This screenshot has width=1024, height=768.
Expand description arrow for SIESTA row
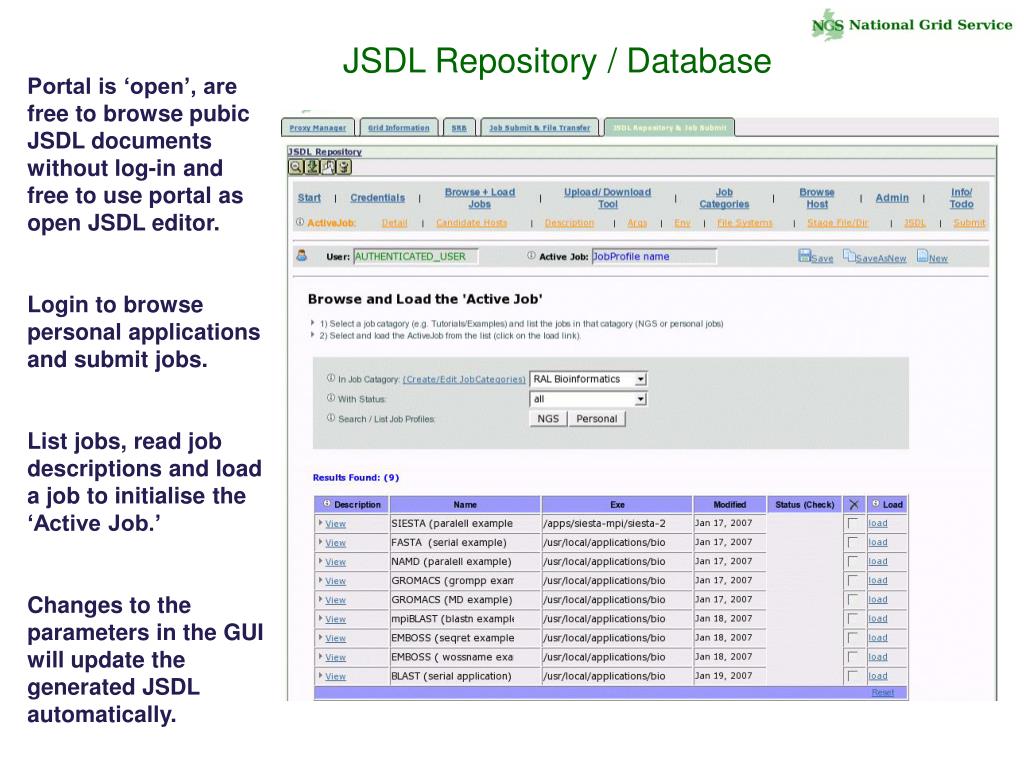(x=321, y=522)
